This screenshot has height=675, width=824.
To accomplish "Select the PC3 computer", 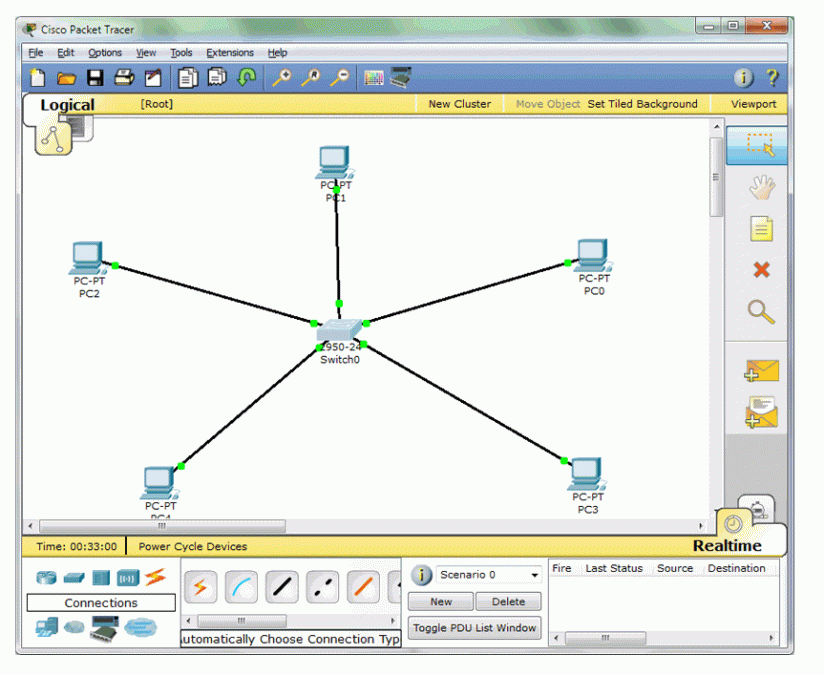I will (x=586, y=475).
